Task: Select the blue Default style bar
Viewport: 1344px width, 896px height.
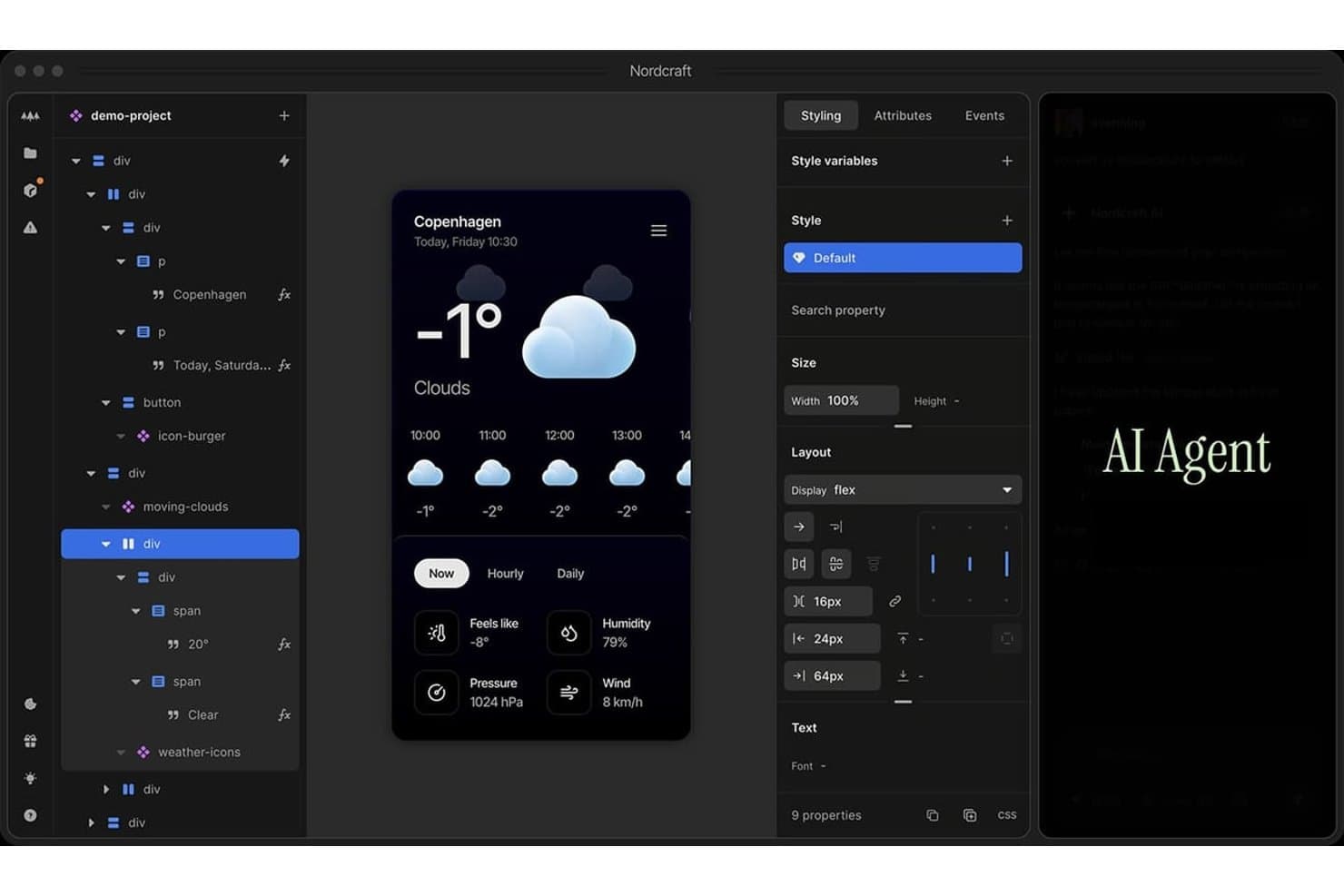Action: [x=903, y=258]
